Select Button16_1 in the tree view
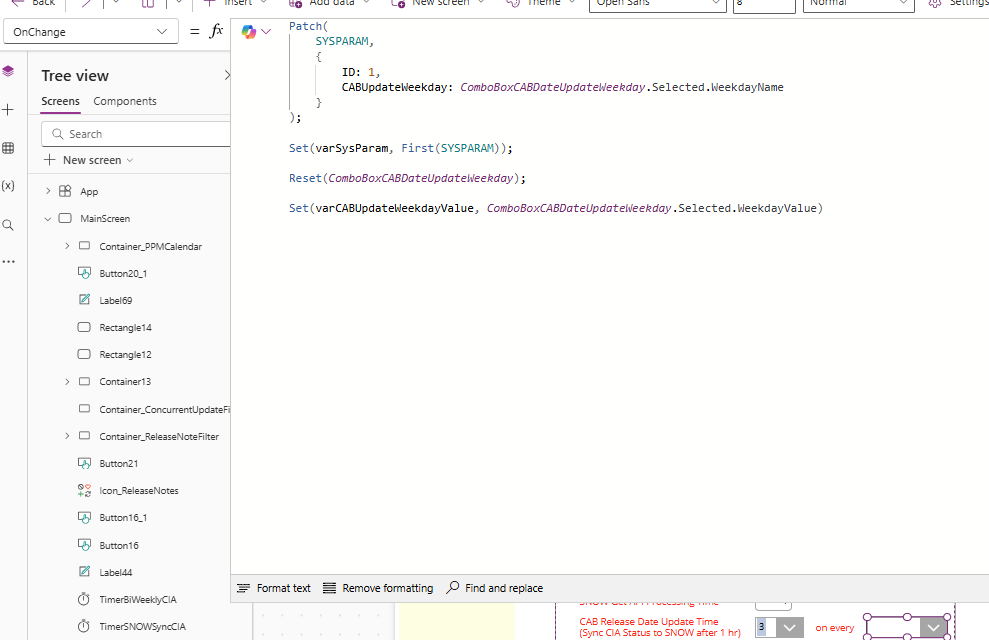 123,518
